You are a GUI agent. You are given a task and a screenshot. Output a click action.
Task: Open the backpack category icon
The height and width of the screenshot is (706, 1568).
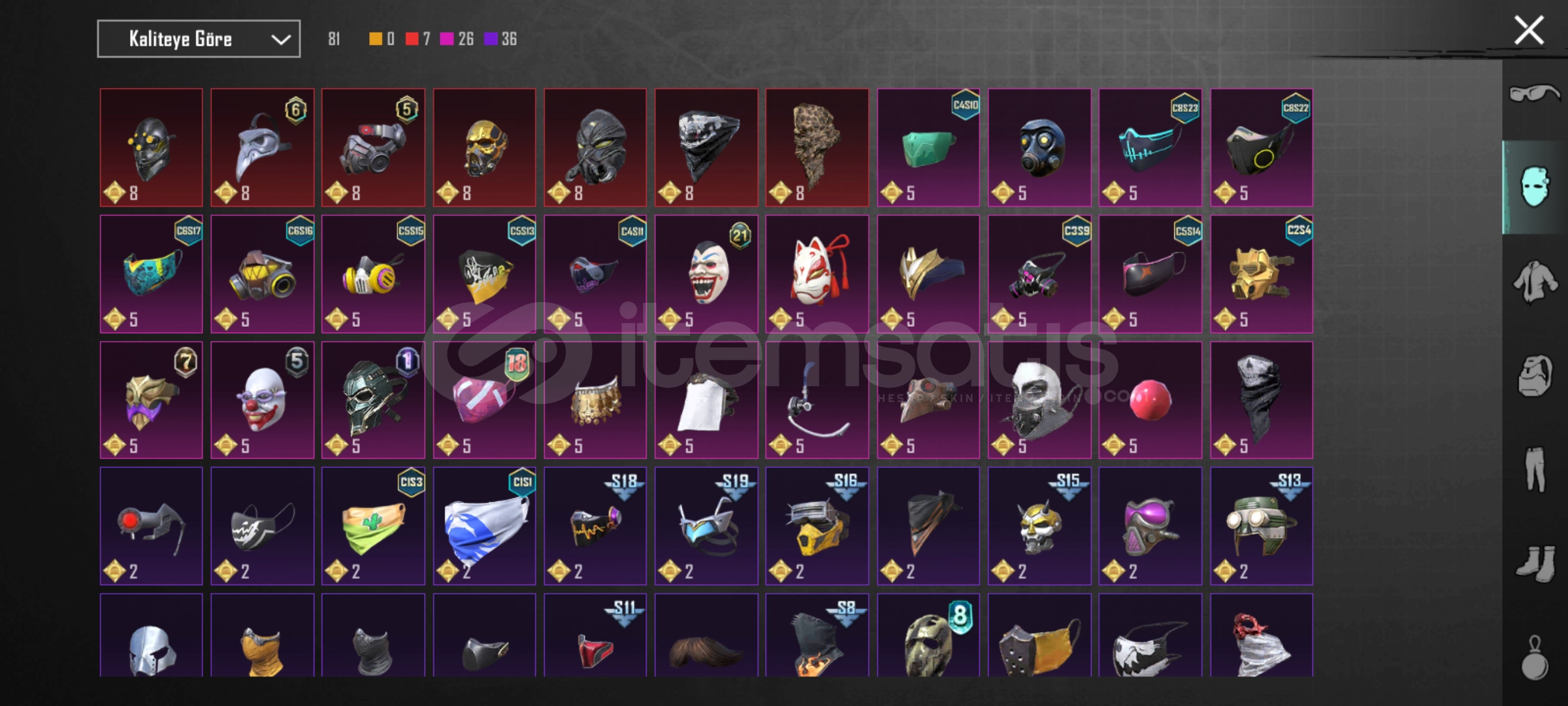point(1535,376)
